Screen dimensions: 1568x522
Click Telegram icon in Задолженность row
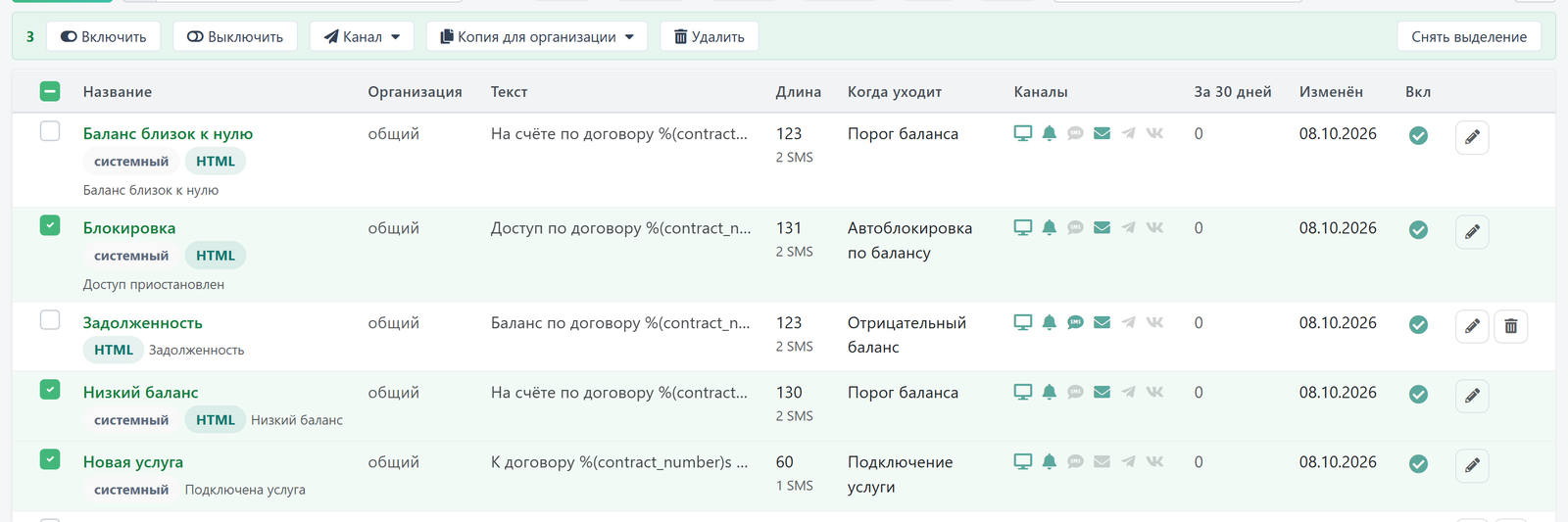pyautogui.click(x=1128, y=322)
